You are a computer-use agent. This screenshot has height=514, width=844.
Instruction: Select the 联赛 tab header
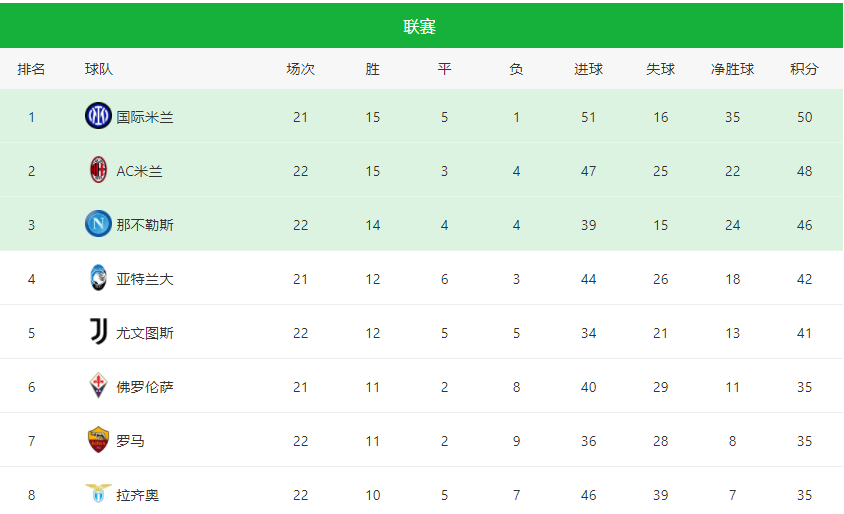coord(419,26)
